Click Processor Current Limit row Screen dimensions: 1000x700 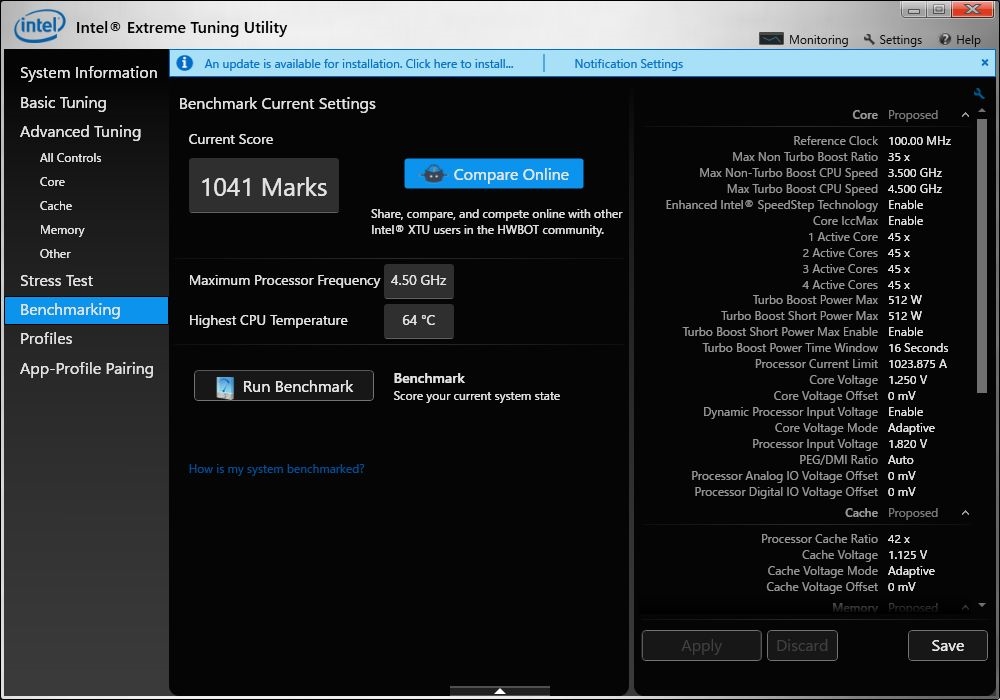point(850,363)
